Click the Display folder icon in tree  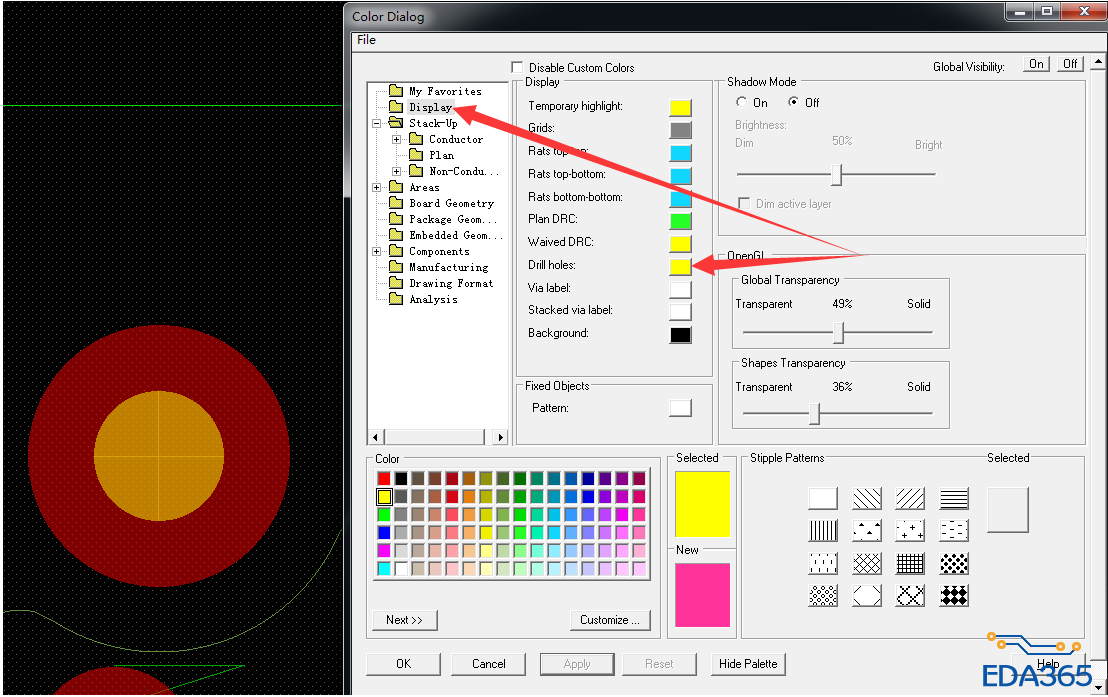[396, 107]
